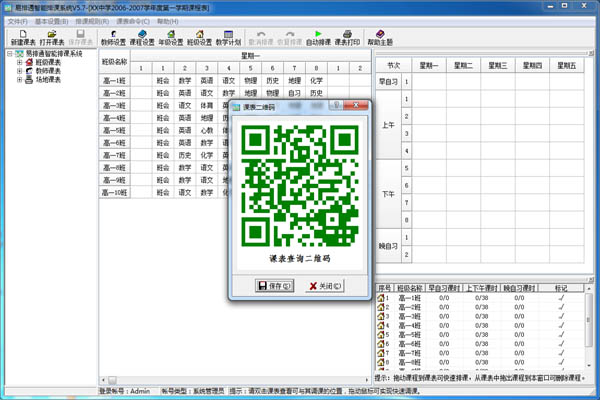Click the 保存课表 toolbar icon
This screenshot has height=400, width=600.
pyautogui.click(x=80, y=38)
